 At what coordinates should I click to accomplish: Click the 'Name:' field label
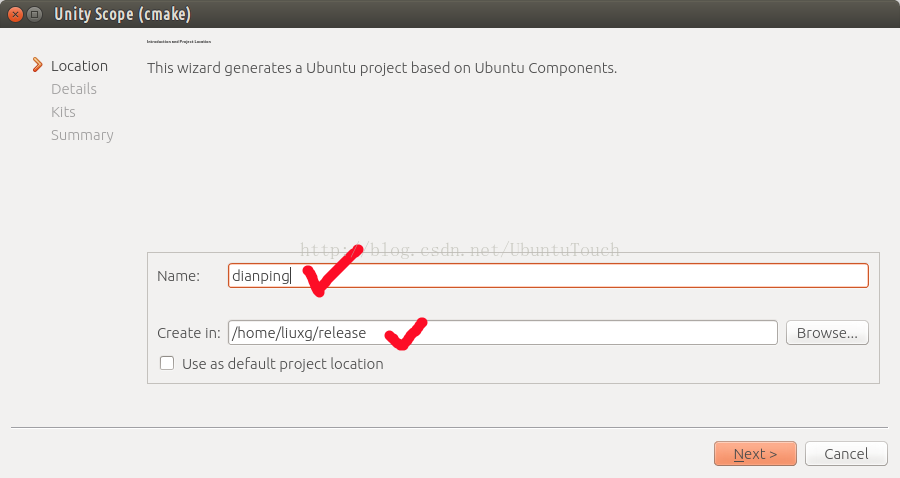click(x=179, y=276)
